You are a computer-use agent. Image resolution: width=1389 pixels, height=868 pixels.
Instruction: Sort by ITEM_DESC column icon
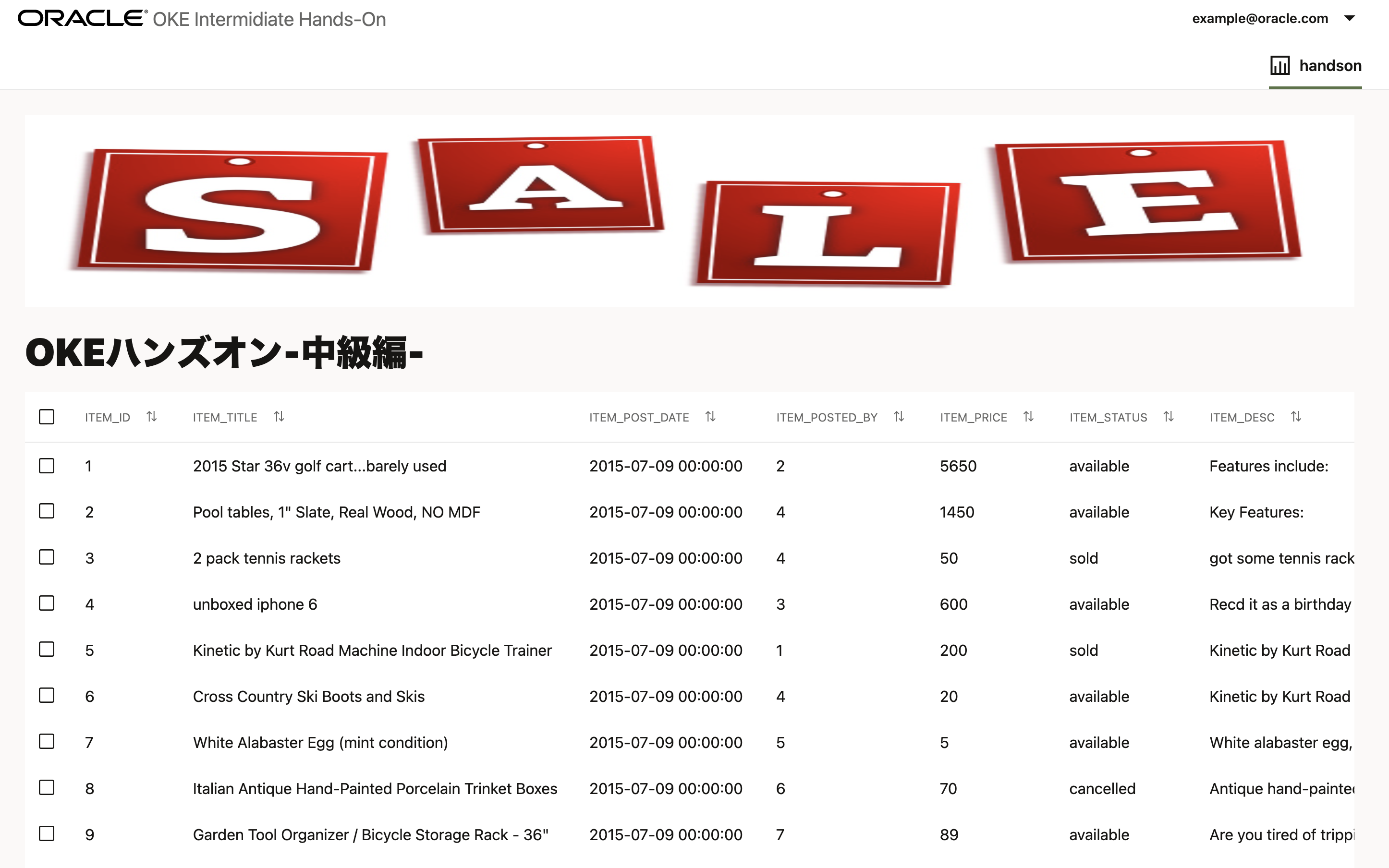[1296, 417]
